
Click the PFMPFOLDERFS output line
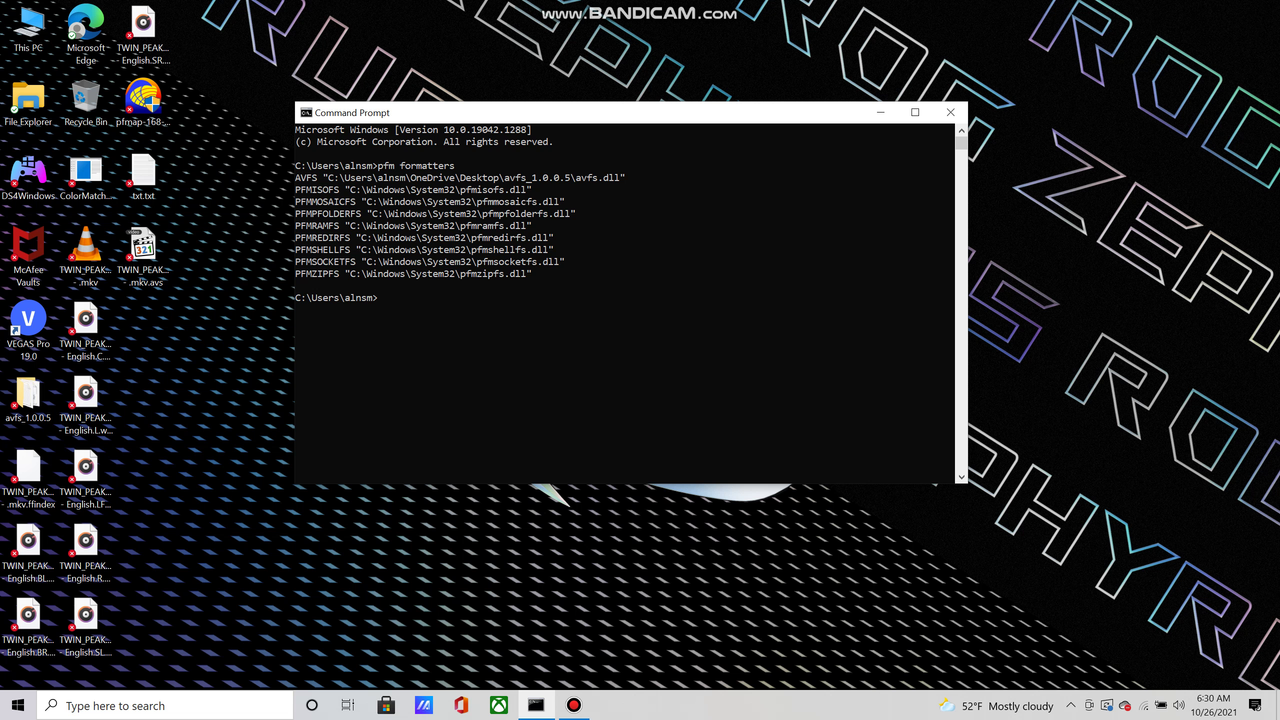coord(435,214)
